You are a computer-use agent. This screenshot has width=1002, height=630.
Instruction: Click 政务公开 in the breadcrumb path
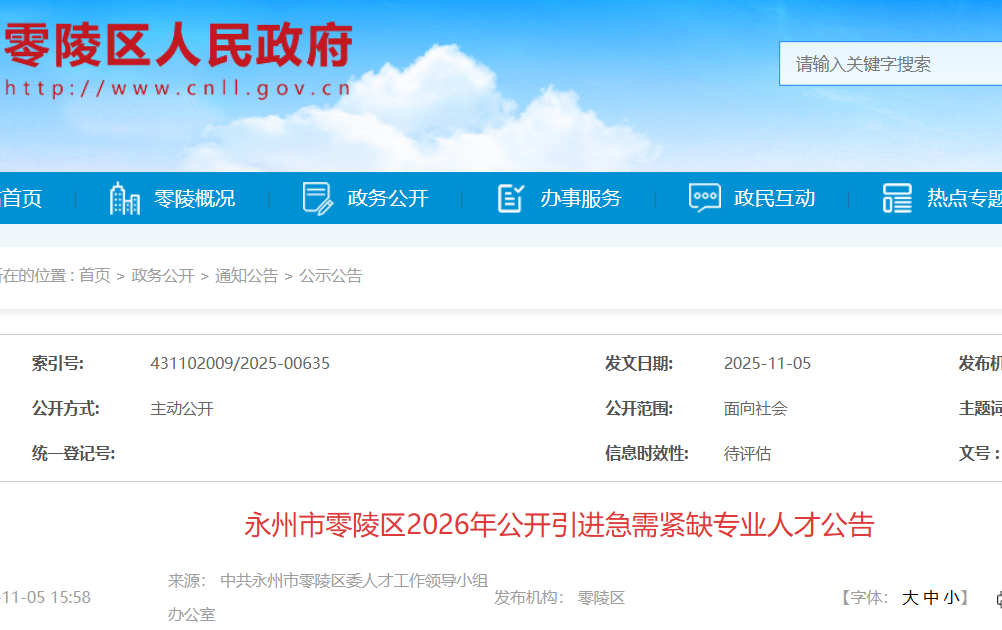point(163,276)
